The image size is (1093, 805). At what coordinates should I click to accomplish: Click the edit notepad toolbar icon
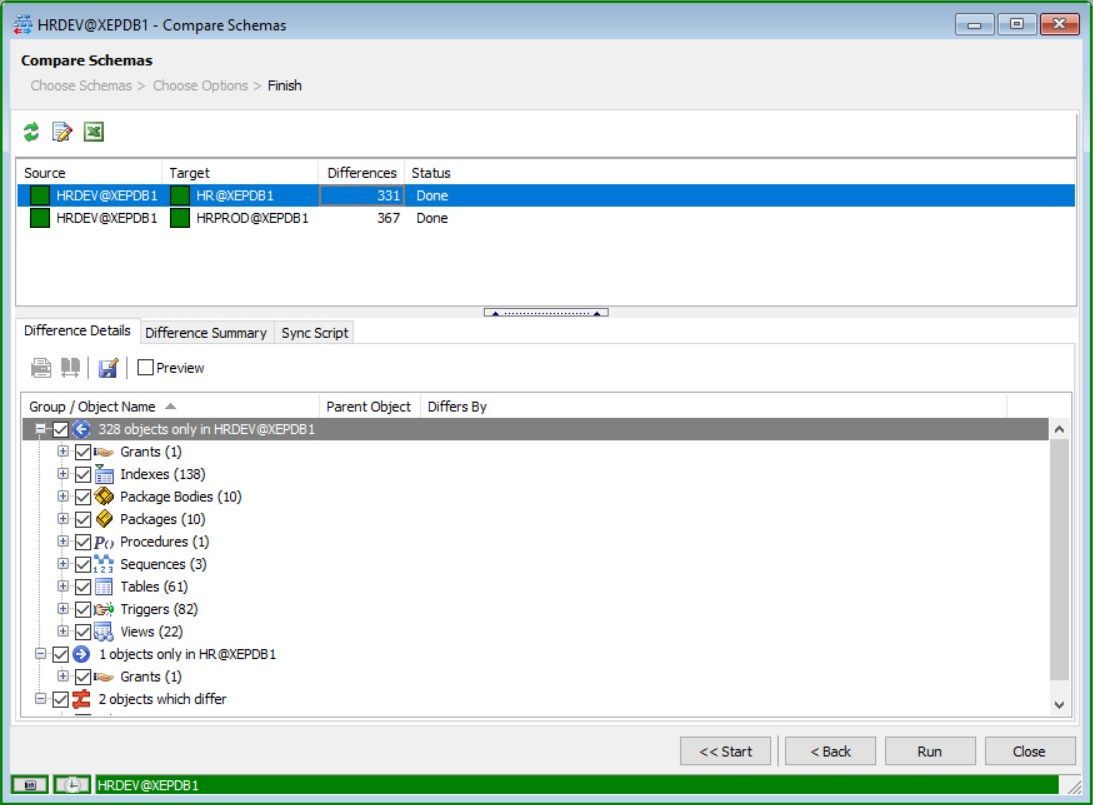point(63,131)
